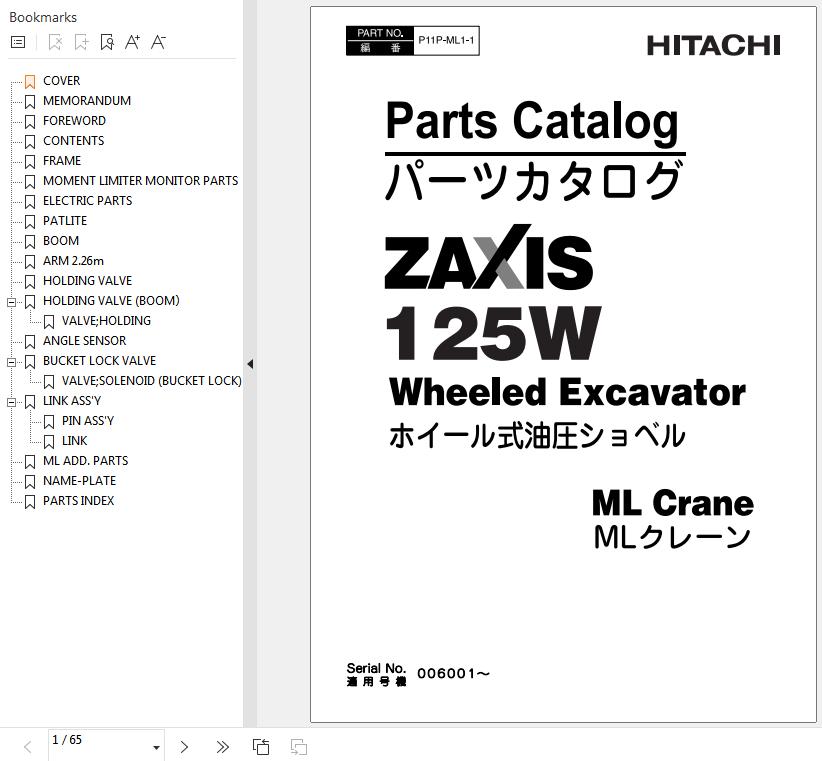Click the Wheeled Excavator heading
822x761 pixels.
(x=567, y=392)
